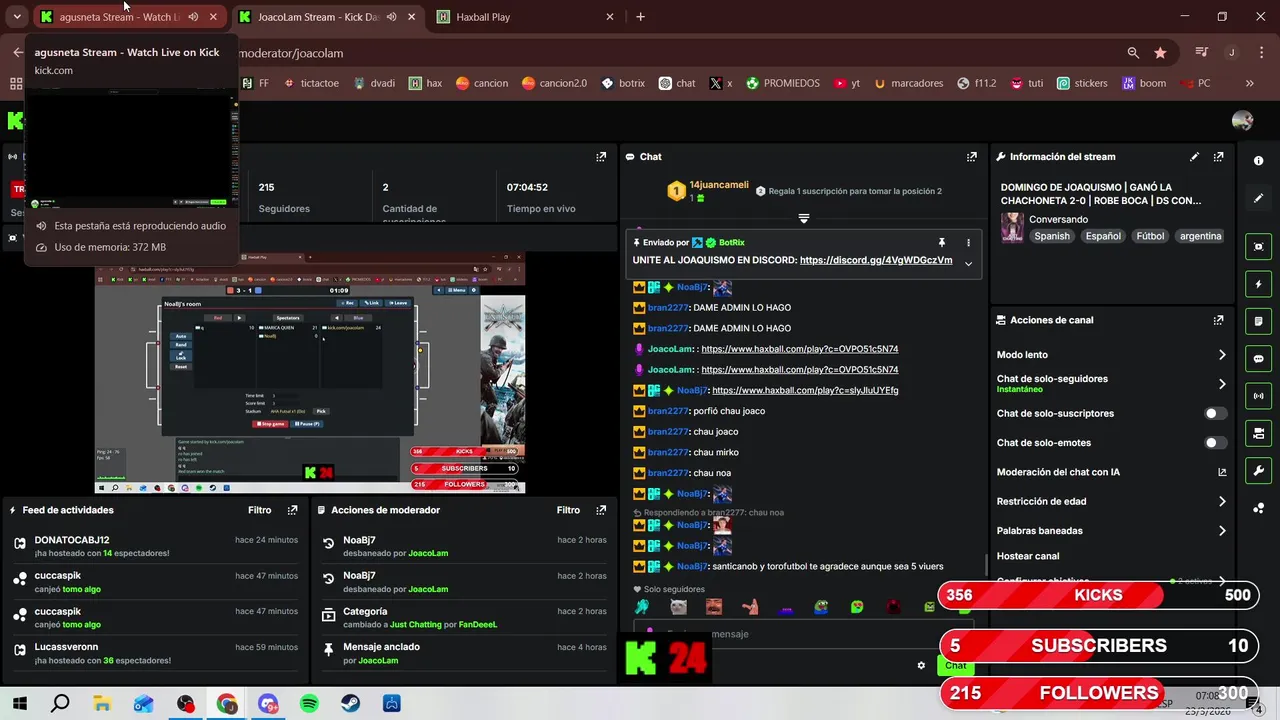The image size is (1280, 720).
Task: Open NoaBj7's haxball link in chat
Action: 805,390
